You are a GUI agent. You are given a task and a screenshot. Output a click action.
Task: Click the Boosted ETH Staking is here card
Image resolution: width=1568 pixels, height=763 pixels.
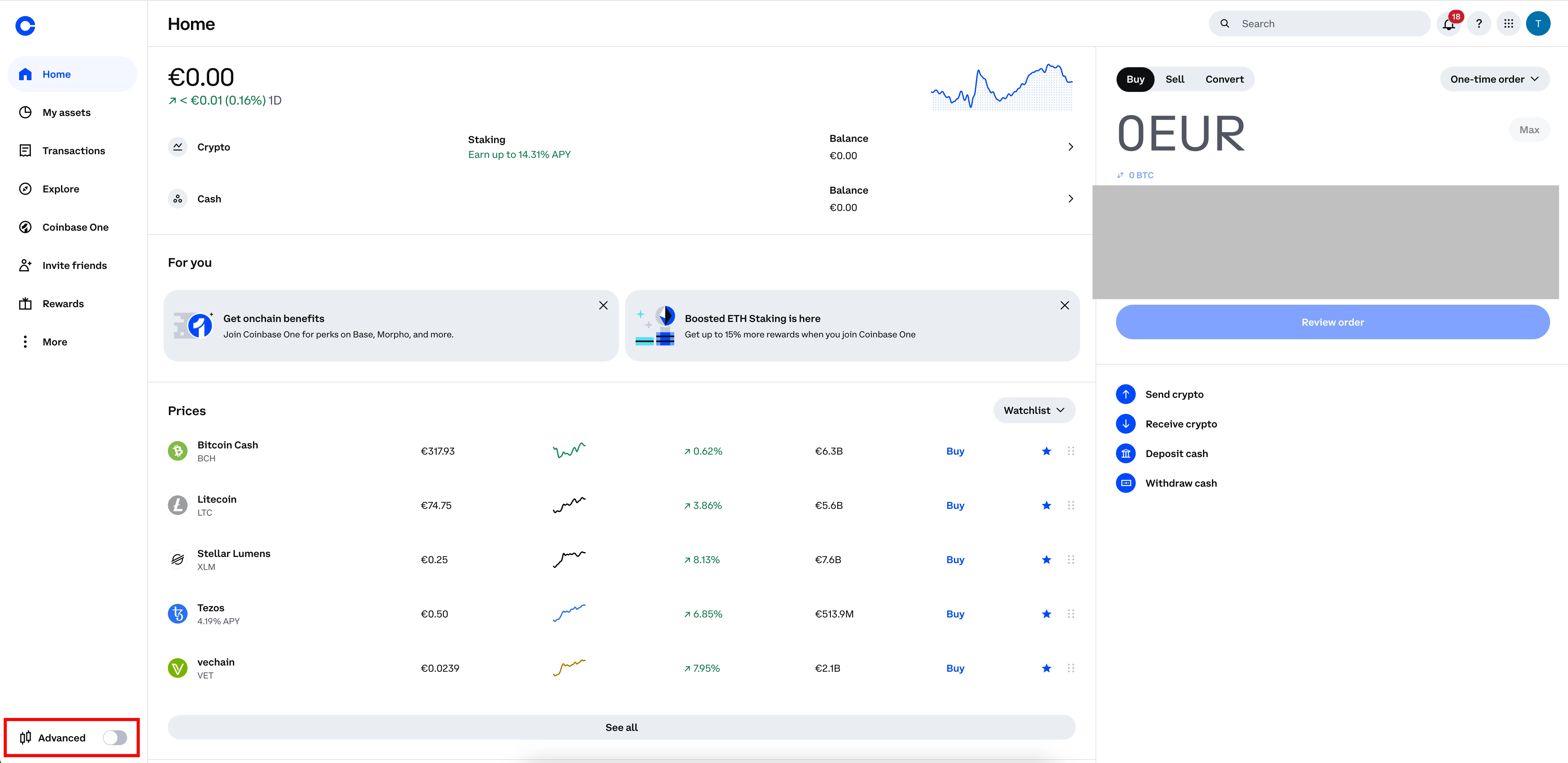point(852,325)
